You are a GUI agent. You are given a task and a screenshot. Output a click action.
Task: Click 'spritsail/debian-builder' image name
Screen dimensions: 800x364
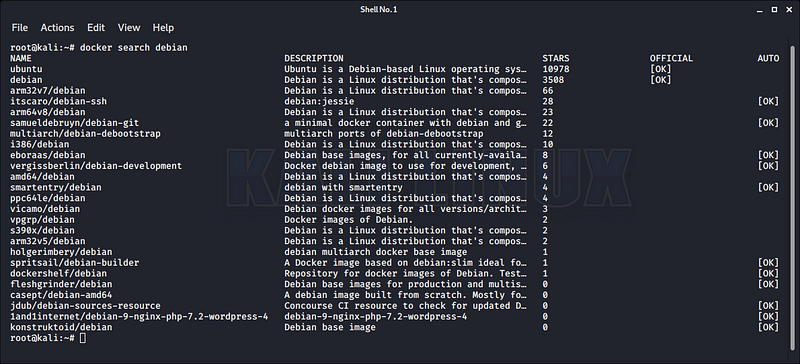(x=74, y=262)
